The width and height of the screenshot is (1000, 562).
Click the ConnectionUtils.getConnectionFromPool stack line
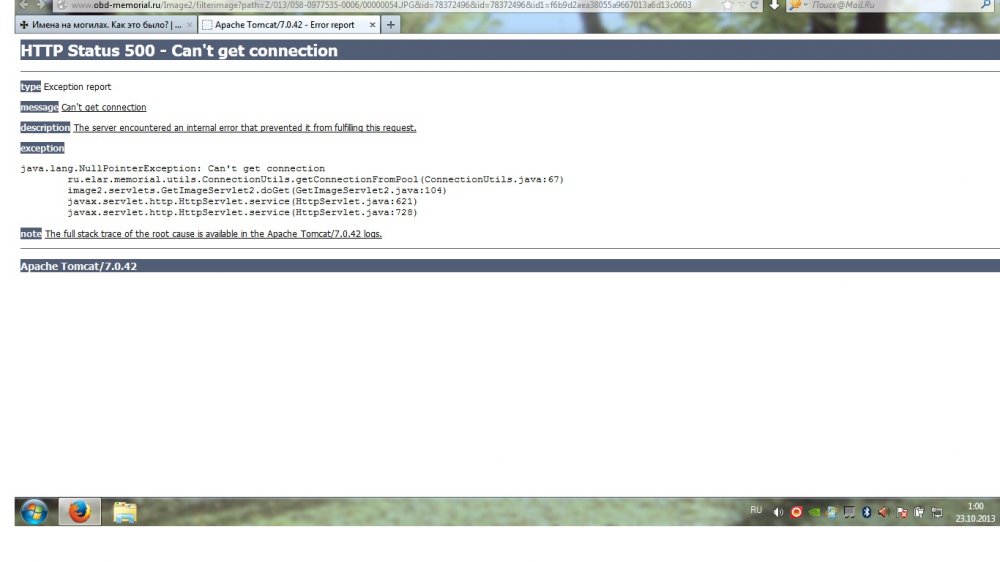pyautogui.click(x=316, y=179)
